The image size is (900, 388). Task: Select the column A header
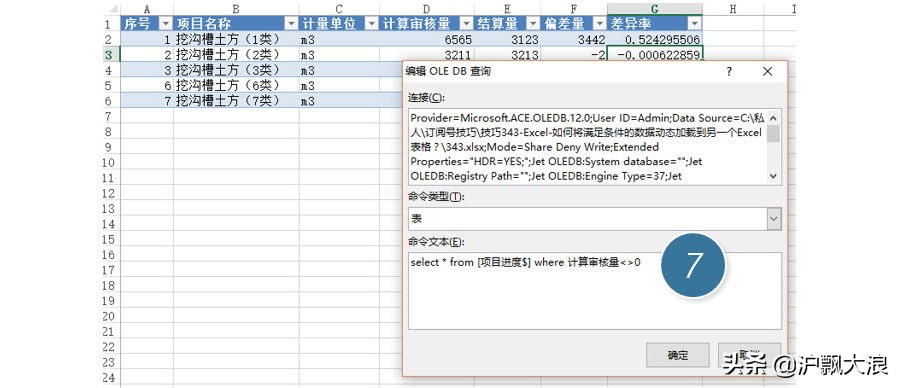(x=147, y=8)
